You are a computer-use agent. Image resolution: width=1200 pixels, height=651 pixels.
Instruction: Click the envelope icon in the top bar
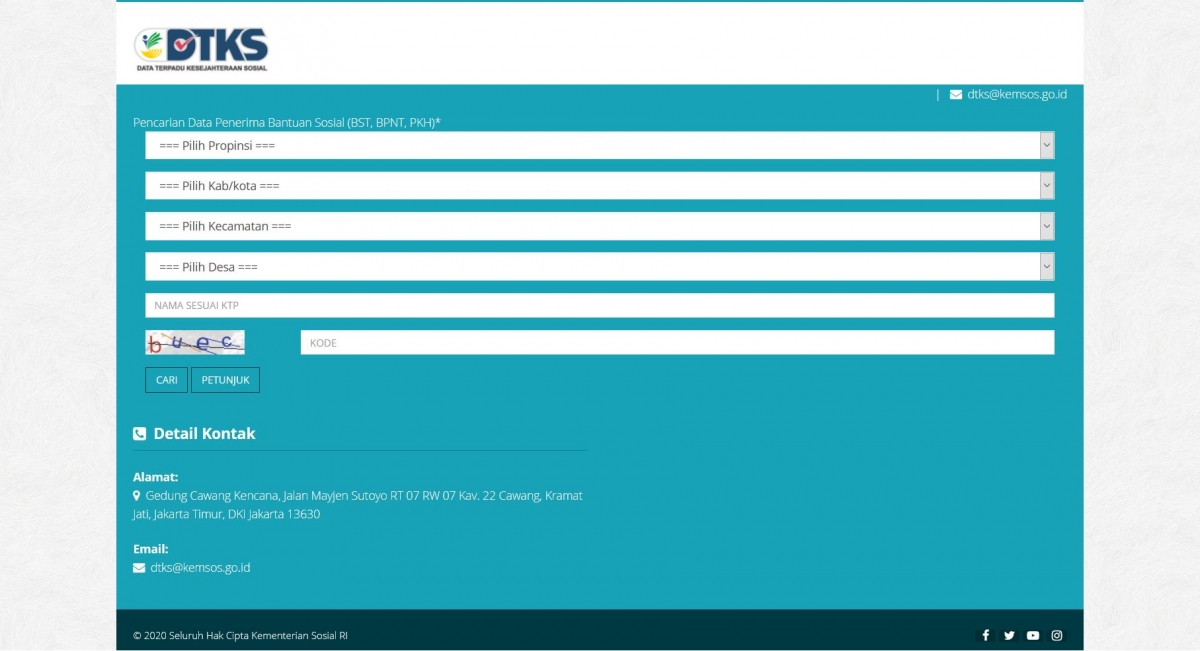click(956, 95)
